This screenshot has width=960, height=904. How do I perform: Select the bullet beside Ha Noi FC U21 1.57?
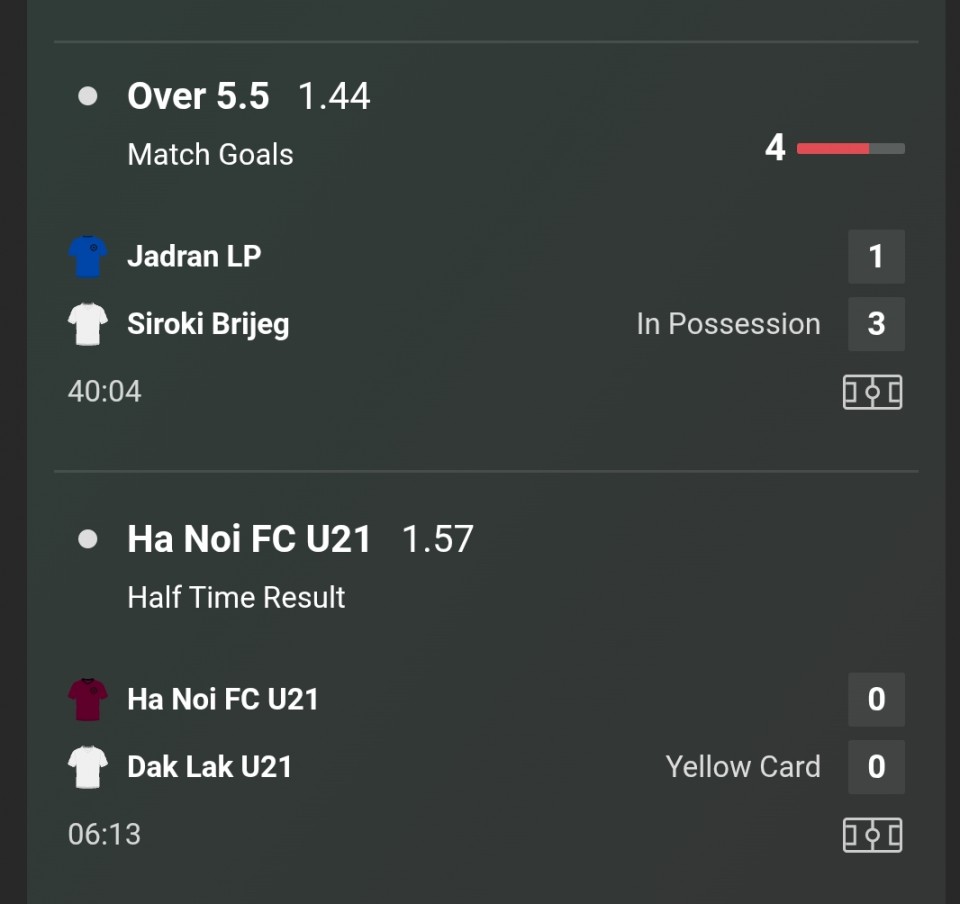coord(88,539)
